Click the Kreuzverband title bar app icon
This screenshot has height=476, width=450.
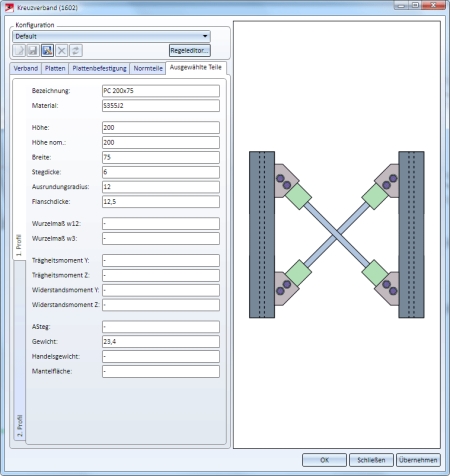(9, 7)
